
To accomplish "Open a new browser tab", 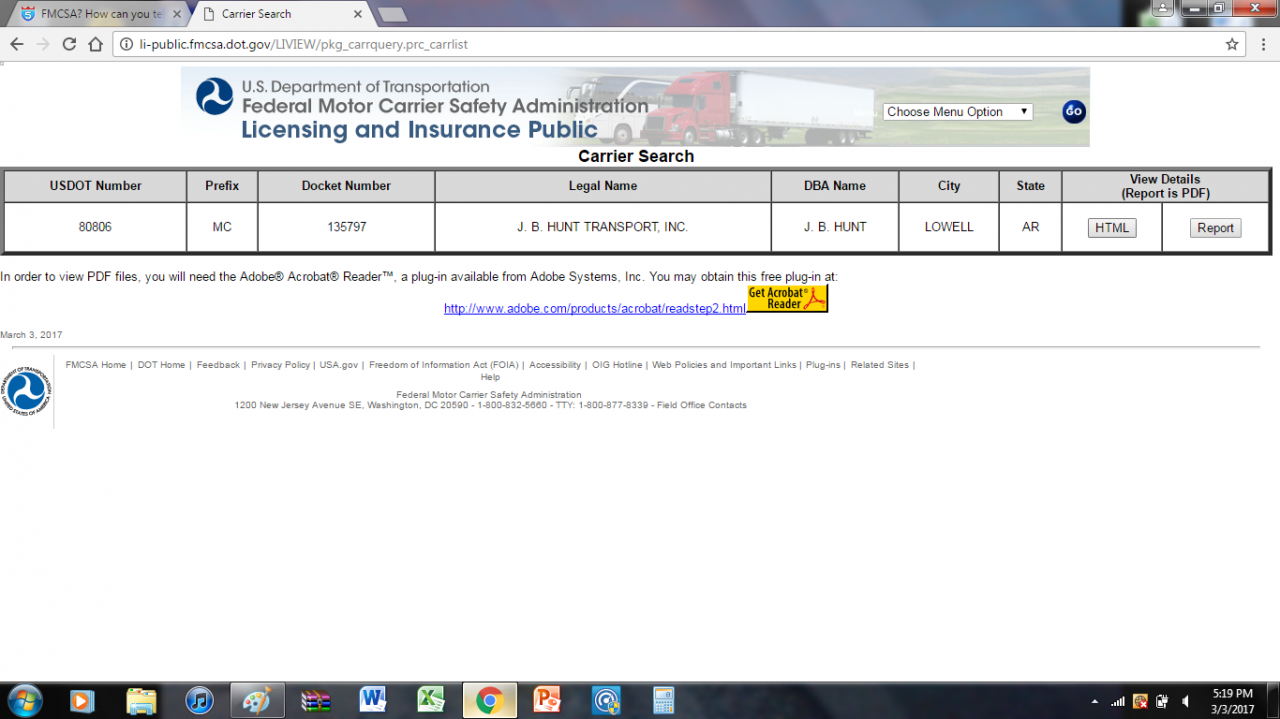I will coord(392,14).
